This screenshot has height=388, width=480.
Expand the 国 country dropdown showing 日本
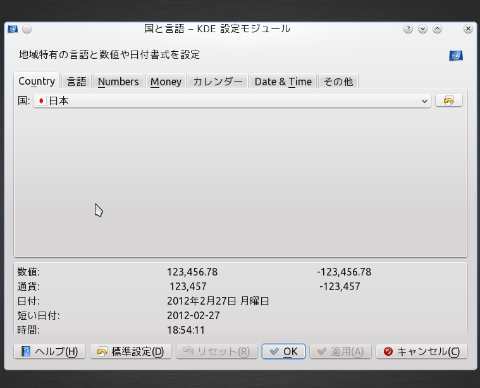point(232,101)
